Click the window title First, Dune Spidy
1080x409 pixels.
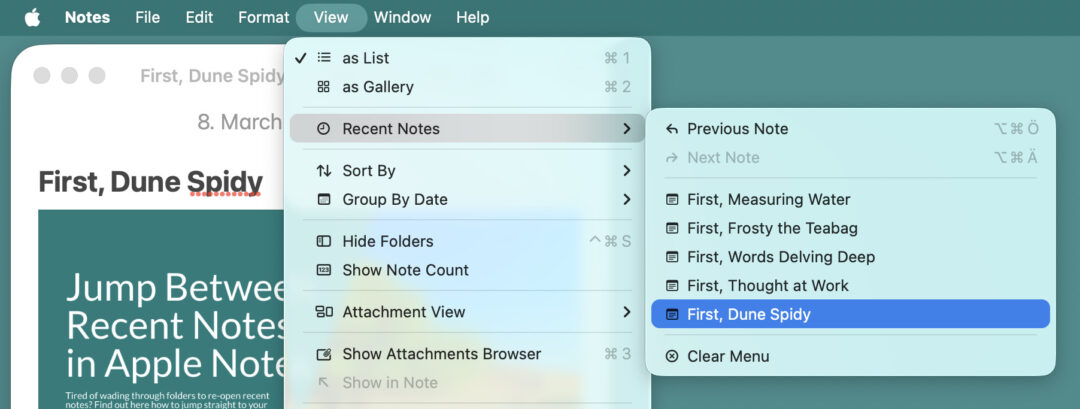coord(212,76)
